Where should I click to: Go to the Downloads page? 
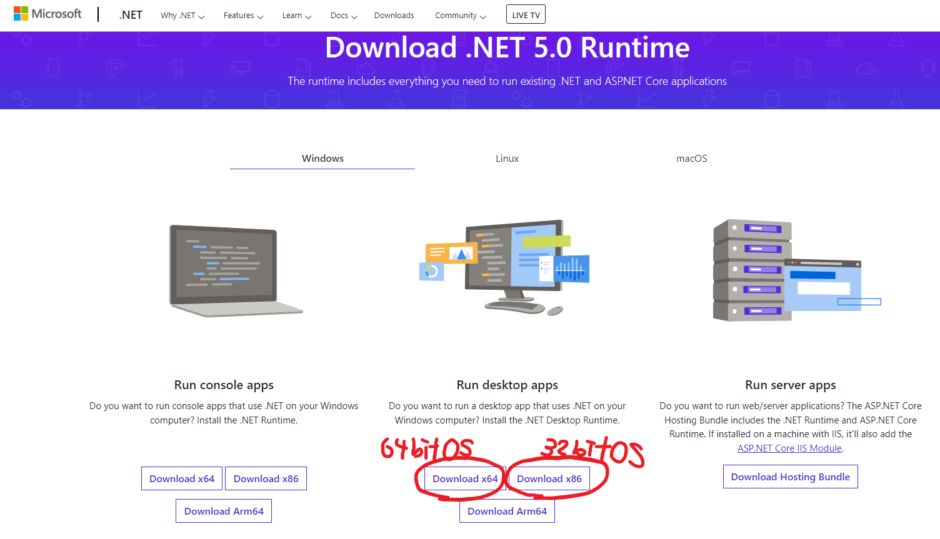click(393, 16)
